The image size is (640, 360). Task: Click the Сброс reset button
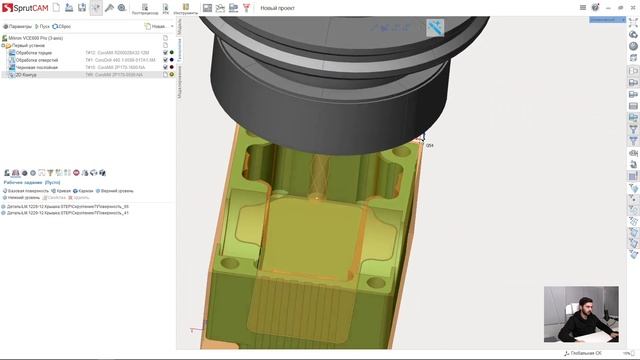[x=62, y=26]
